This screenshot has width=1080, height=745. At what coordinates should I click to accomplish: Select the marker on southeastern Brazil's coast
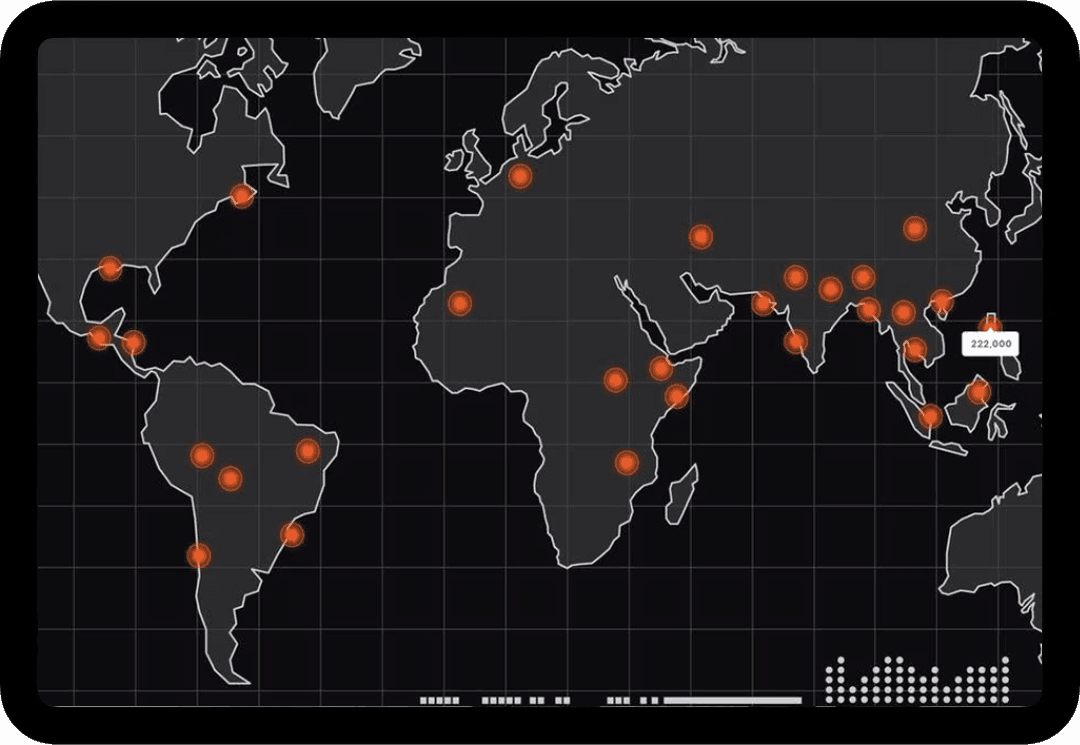tap(291, 535)
